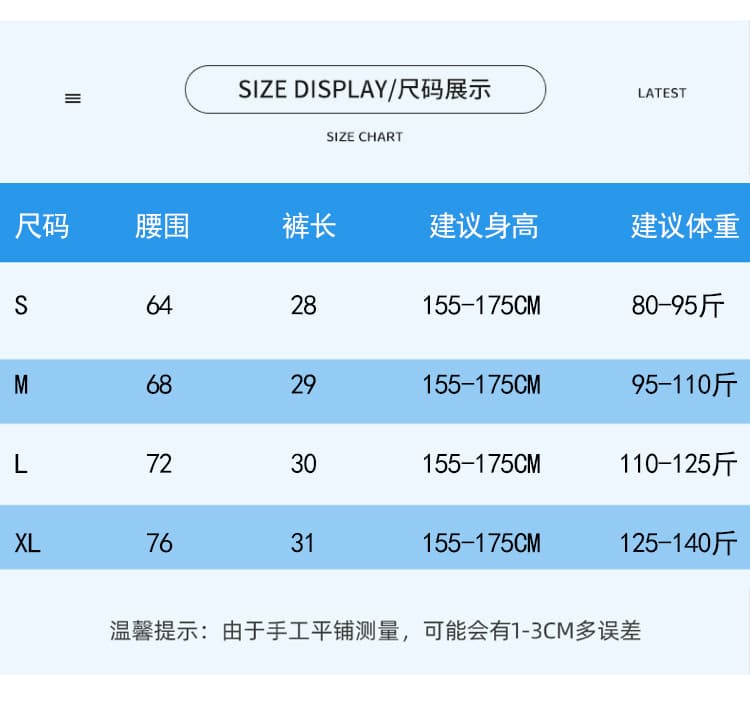750x710 pixels.
Task: Click waist value 68
Action: click(x=159, y=385)
